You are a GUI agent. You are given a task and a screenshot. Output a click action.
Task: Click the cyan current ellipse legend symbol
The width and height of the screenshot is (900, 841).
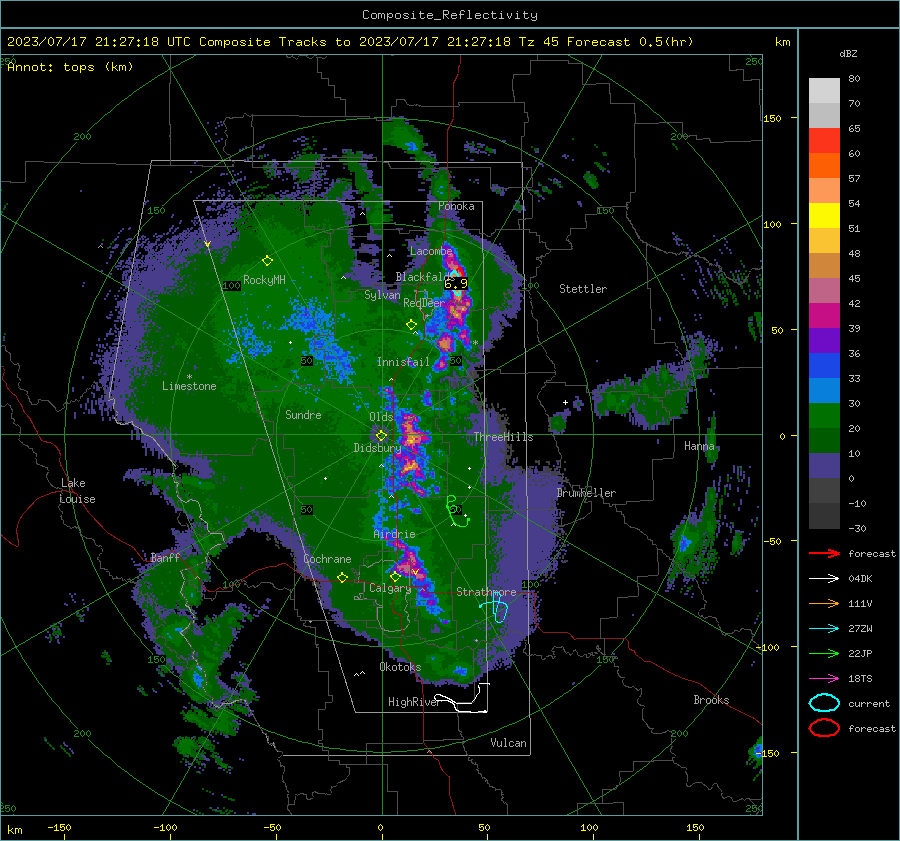point(824,703)
